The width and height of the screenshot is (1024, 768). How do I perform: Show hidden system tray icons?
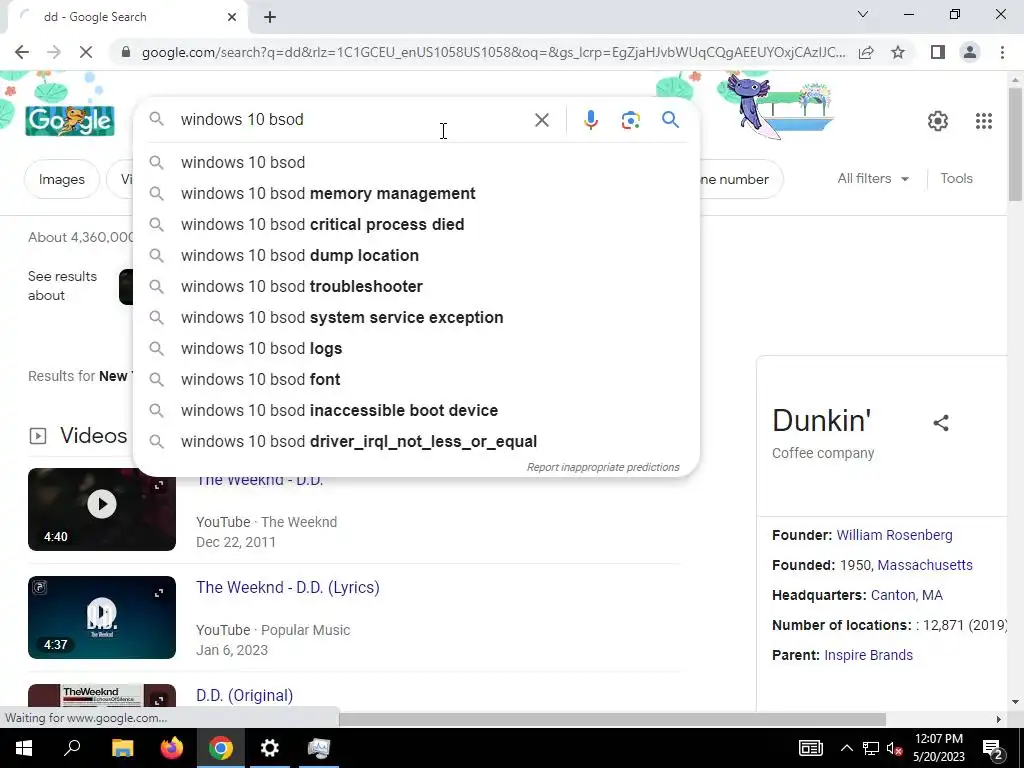click(x=846, y=748)
